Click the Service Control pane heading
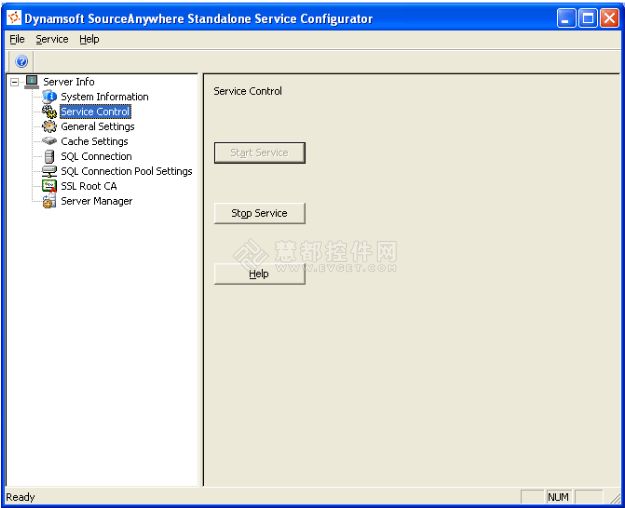This screenshot has height=508, width=625. pos(248,91)
